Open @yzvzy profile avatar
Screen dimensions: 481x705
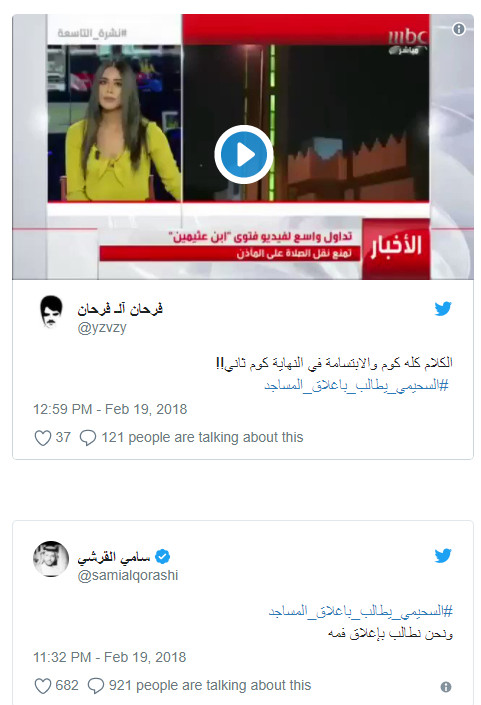pyautogui.click(x=51, y=312)
